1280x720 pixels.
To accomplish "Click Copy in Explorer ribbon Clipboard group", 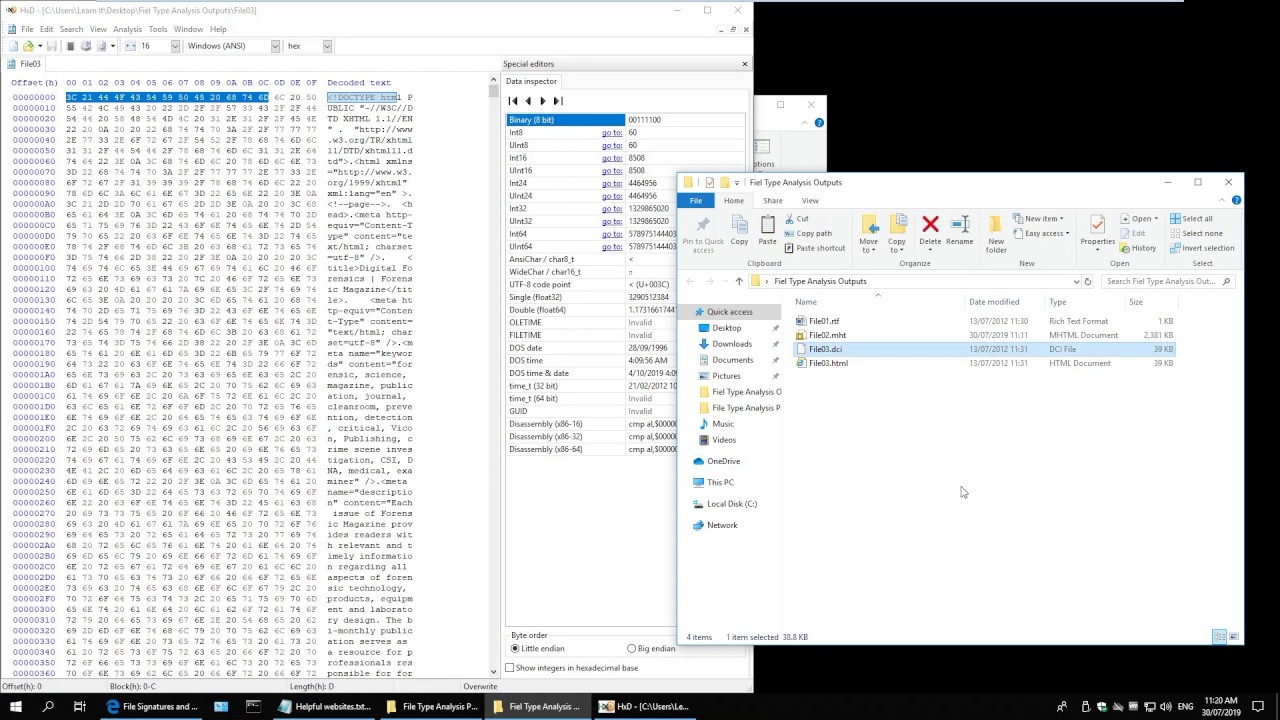I will (x=739, y=230).
